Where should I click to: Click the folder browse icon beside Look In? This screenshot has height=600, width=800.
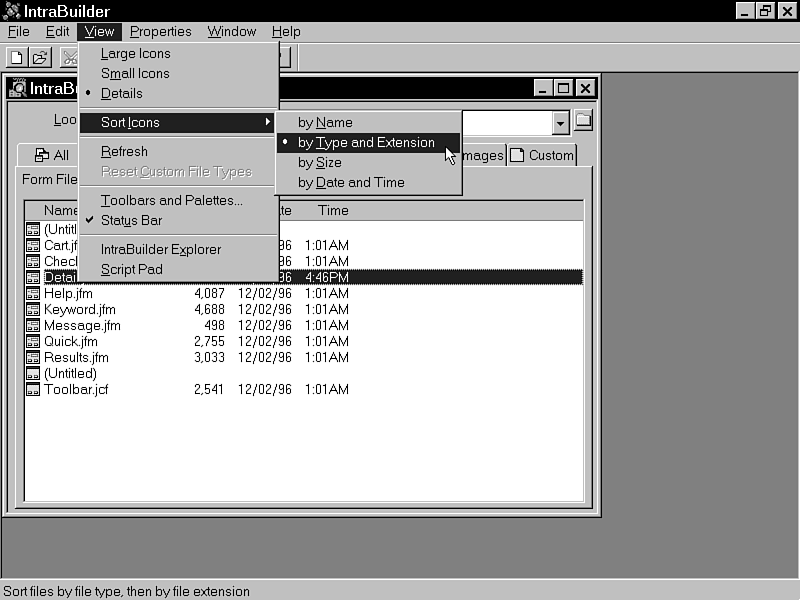click(x=583, y=122)
